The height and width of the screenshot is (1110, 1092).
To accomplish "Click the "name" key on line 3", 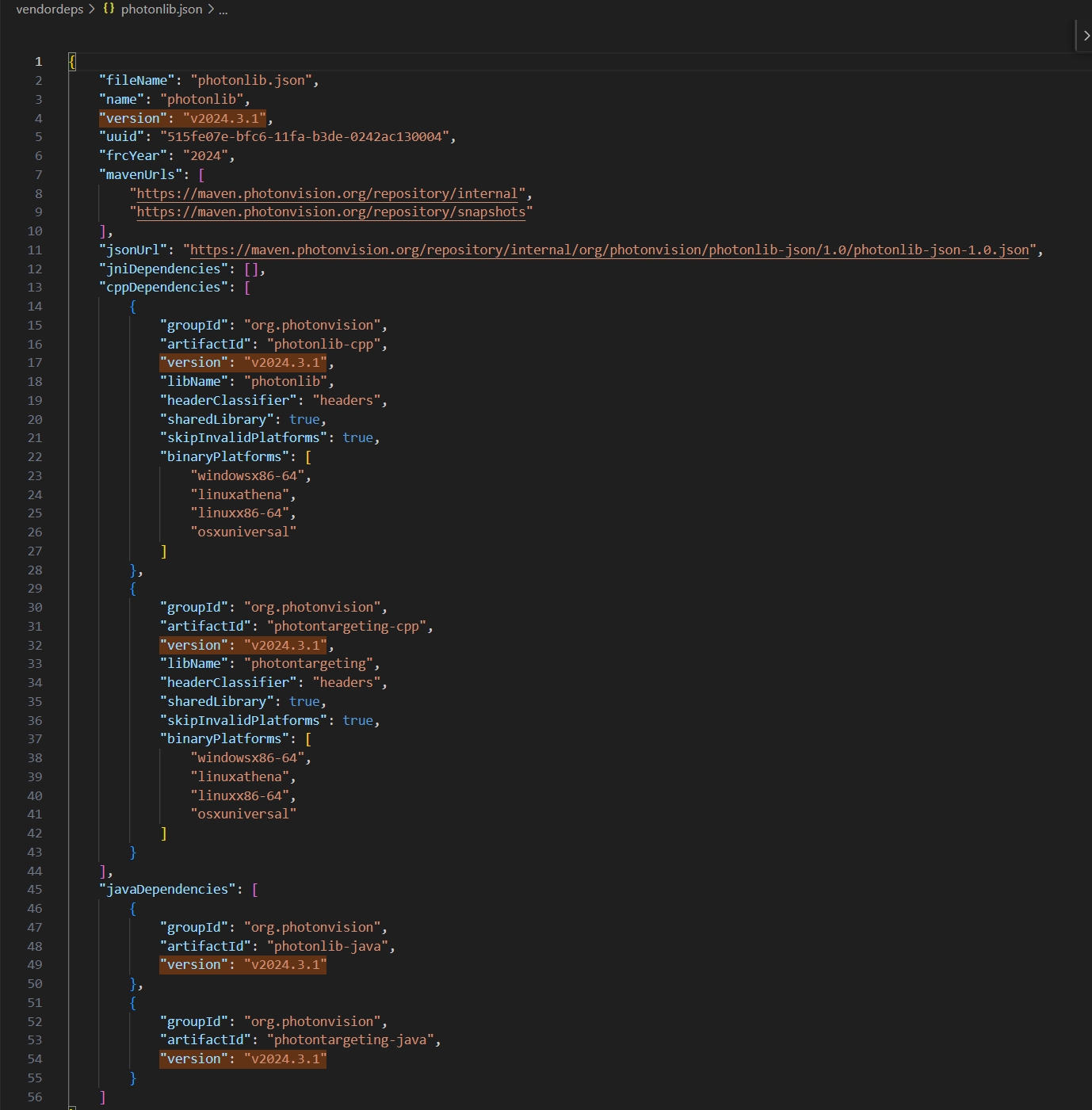I will [122, 100].
